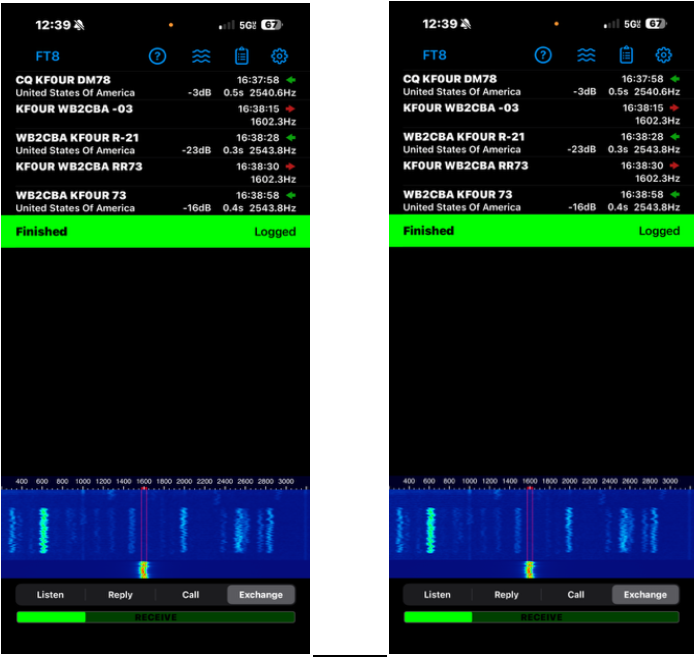Screen dimensions: 694x658
Task: Open the help question-mark icon on right phone
Action: 543,55
